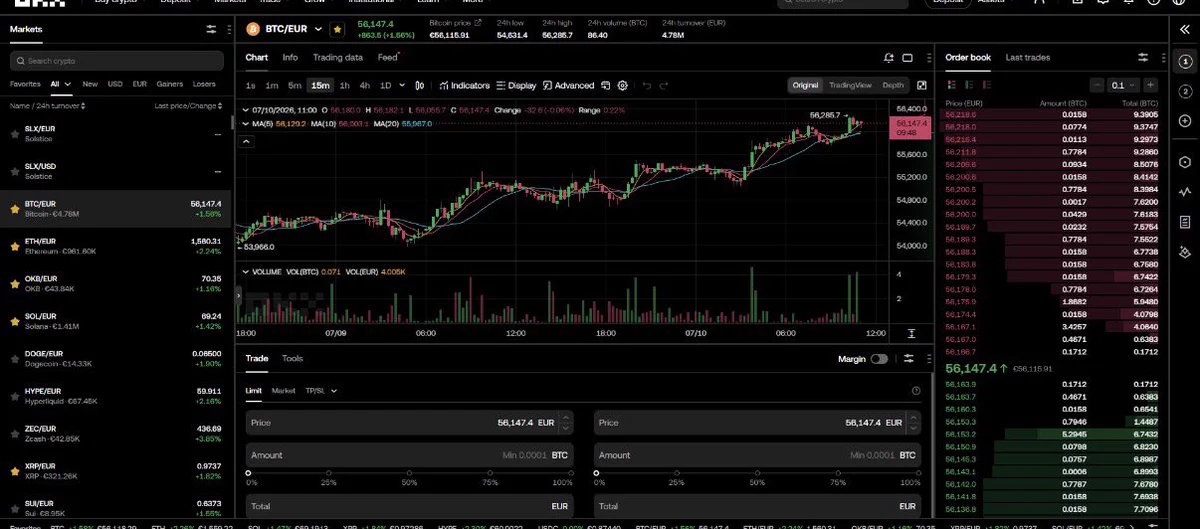Click the chart layout icon beside Advanced
Screen dimensions: 1200x529
click(x=606, y=86)
